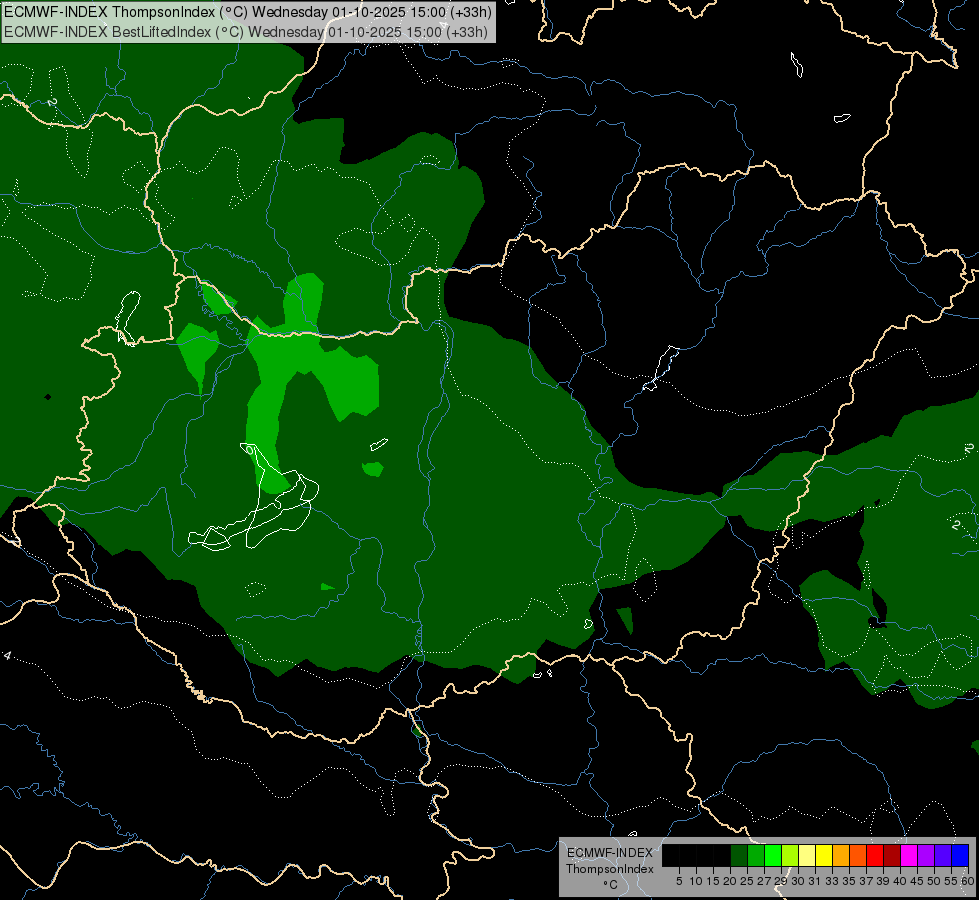Select the pale yellow 30–31 legend swatch

tap(807, 855)
